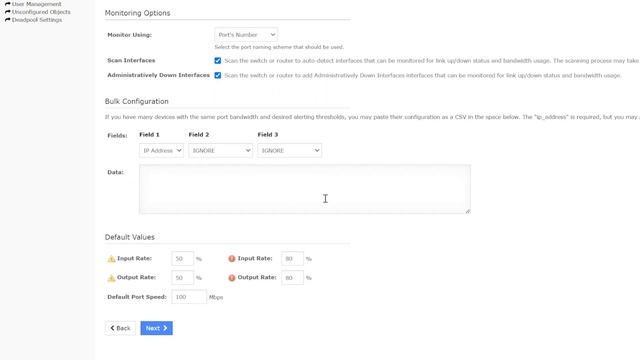Click the 'Field 3' column label
The image size is (640, 360).
click(268, 134)
